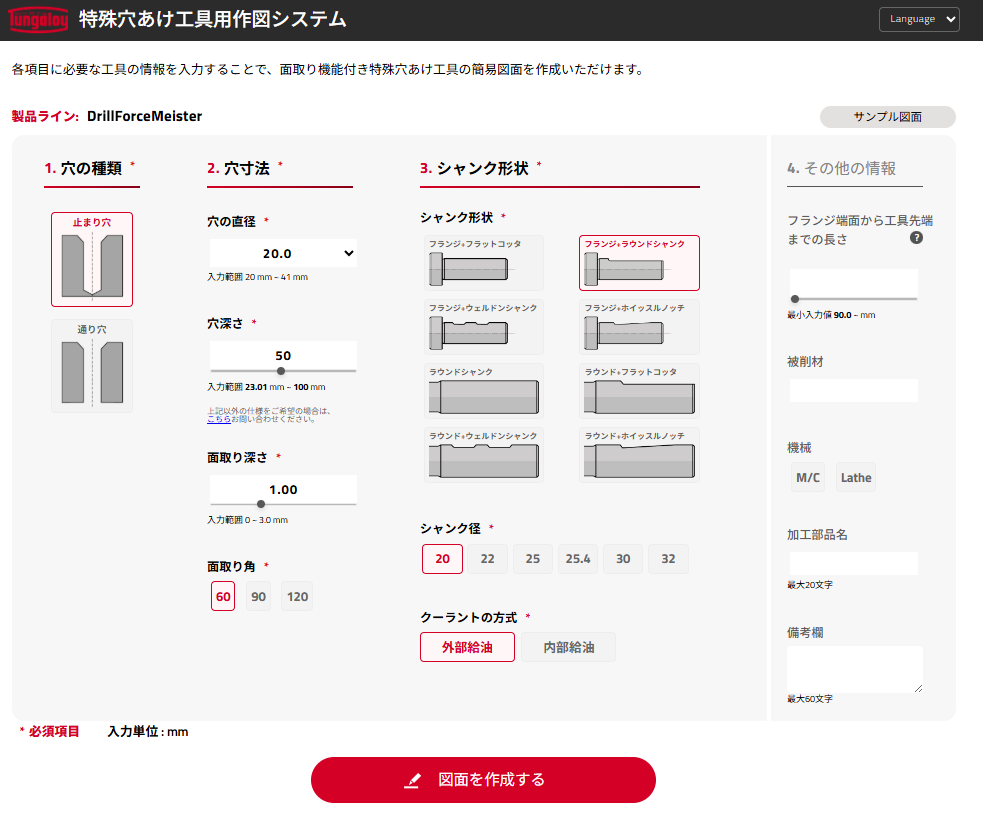Choose フランジ+ウェルドンシャンク shank shape
The width and height of the screenshot is (983, 820).
tap(484, 327)
